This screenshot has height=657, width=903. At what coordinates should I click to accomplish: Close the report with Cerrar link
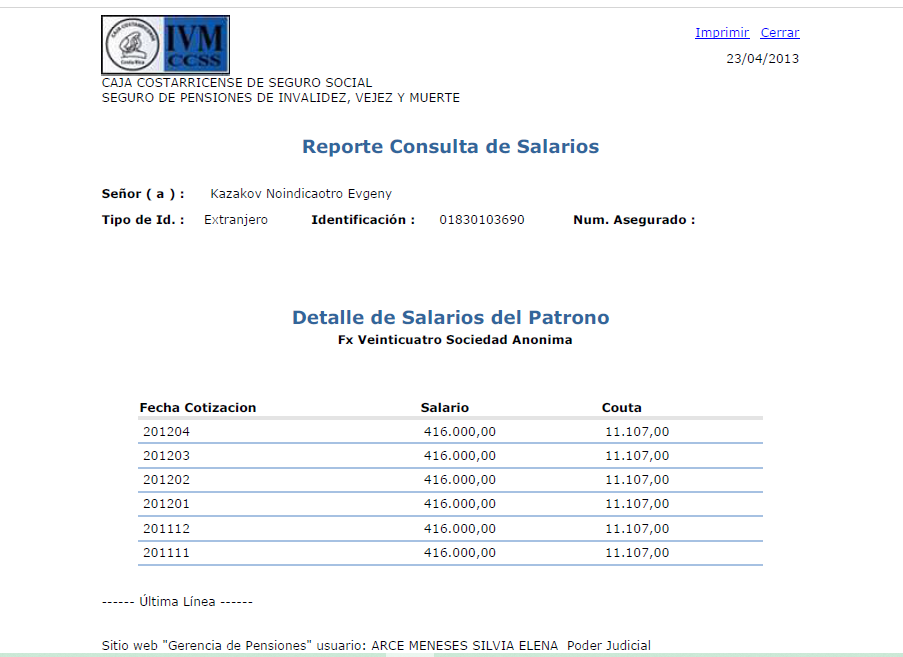pos(779,33)
